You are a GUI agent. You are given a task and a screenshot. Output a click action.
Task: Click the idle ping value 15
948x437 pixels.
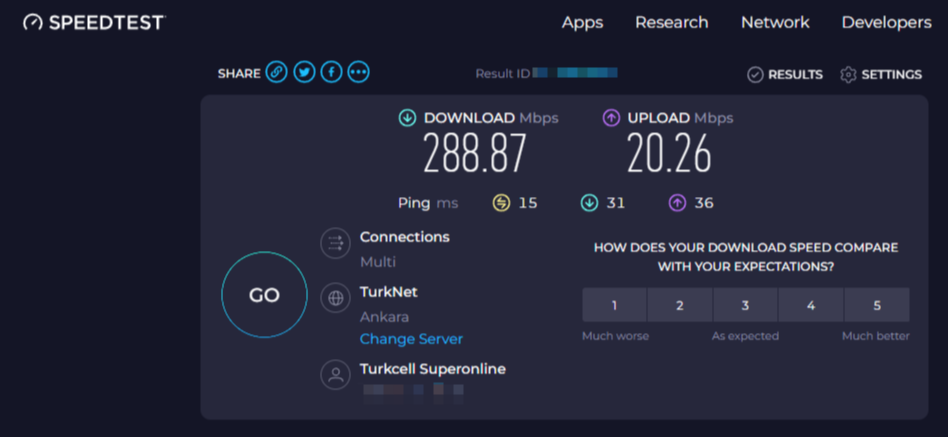click(528, 203)
